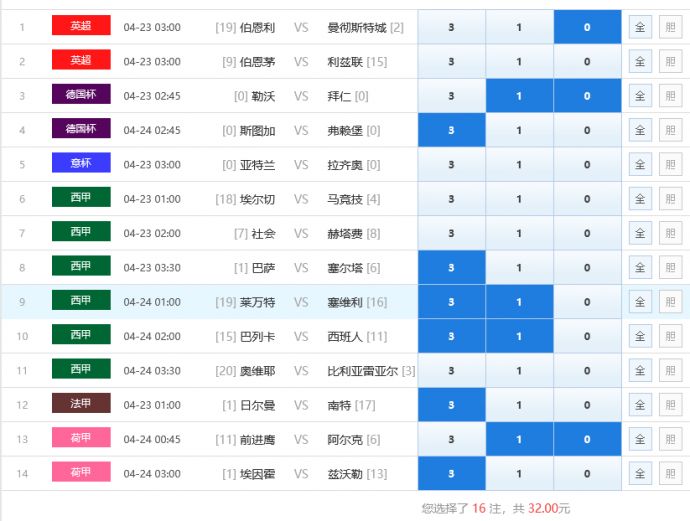Pick draw (1) in 亚特兰 vs 拉齐奥 row
Viewport: 690px width, 521px height.
pyautogui.click(x=519, y=165)
